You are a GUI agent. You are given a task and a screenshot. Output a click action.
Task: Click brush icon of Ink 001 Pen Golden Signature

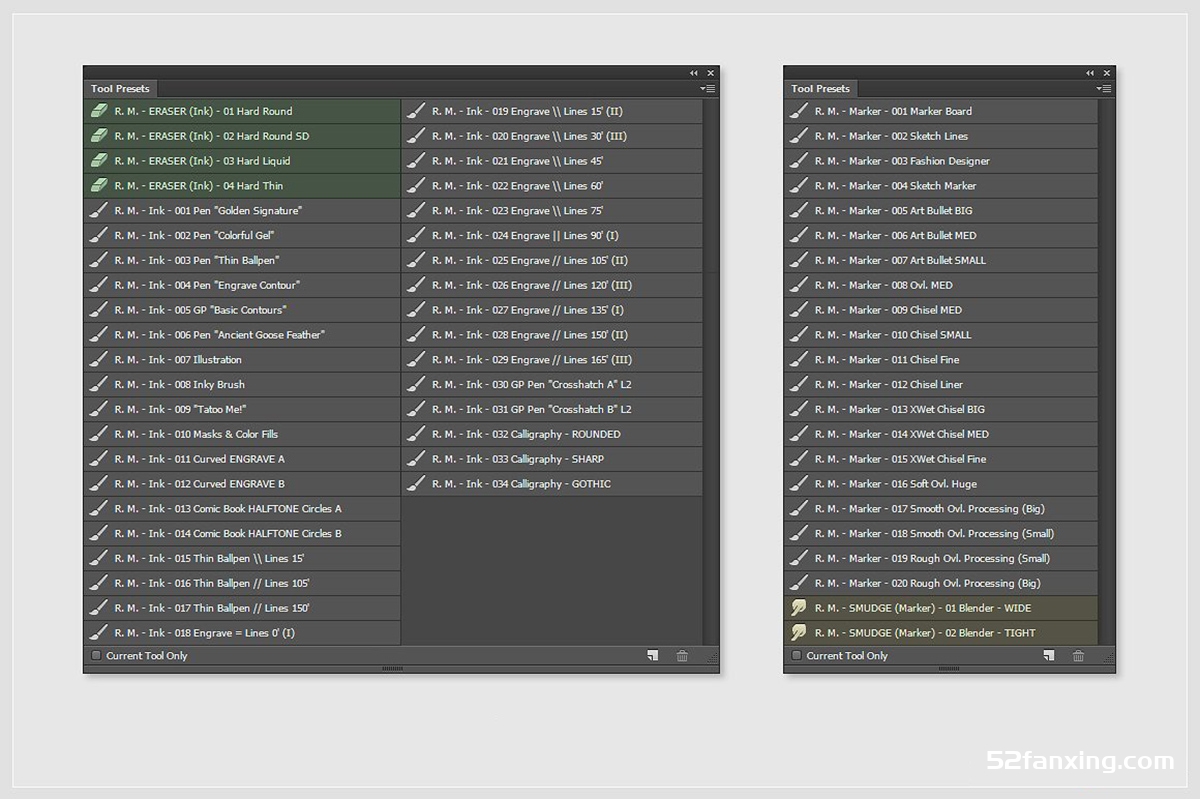point(98,211)
